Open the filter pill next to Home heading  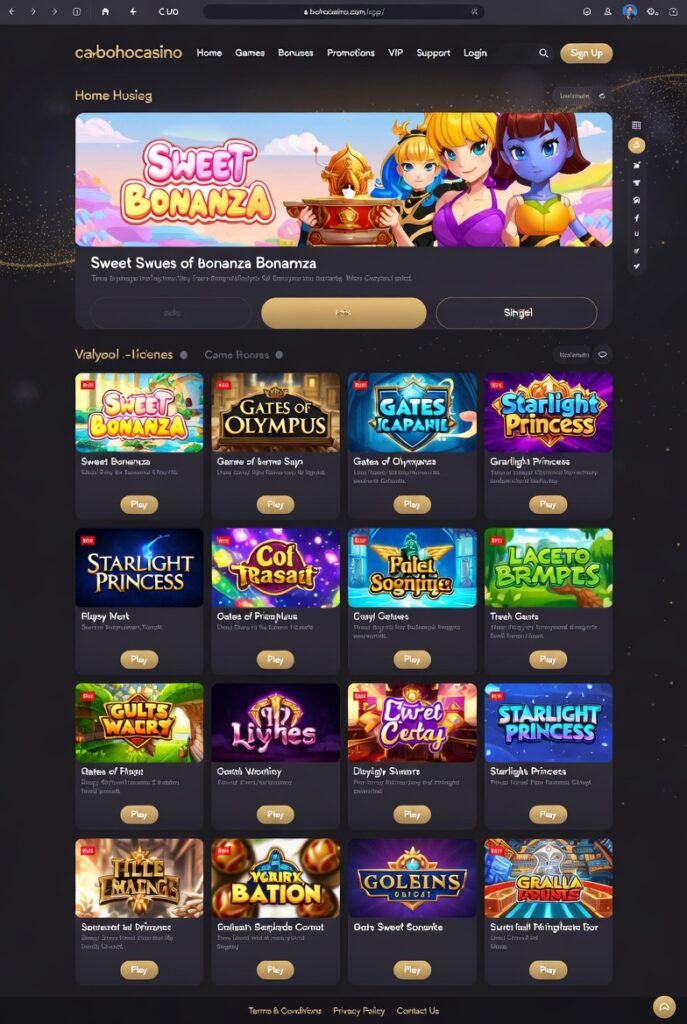(x=574, y=96)
